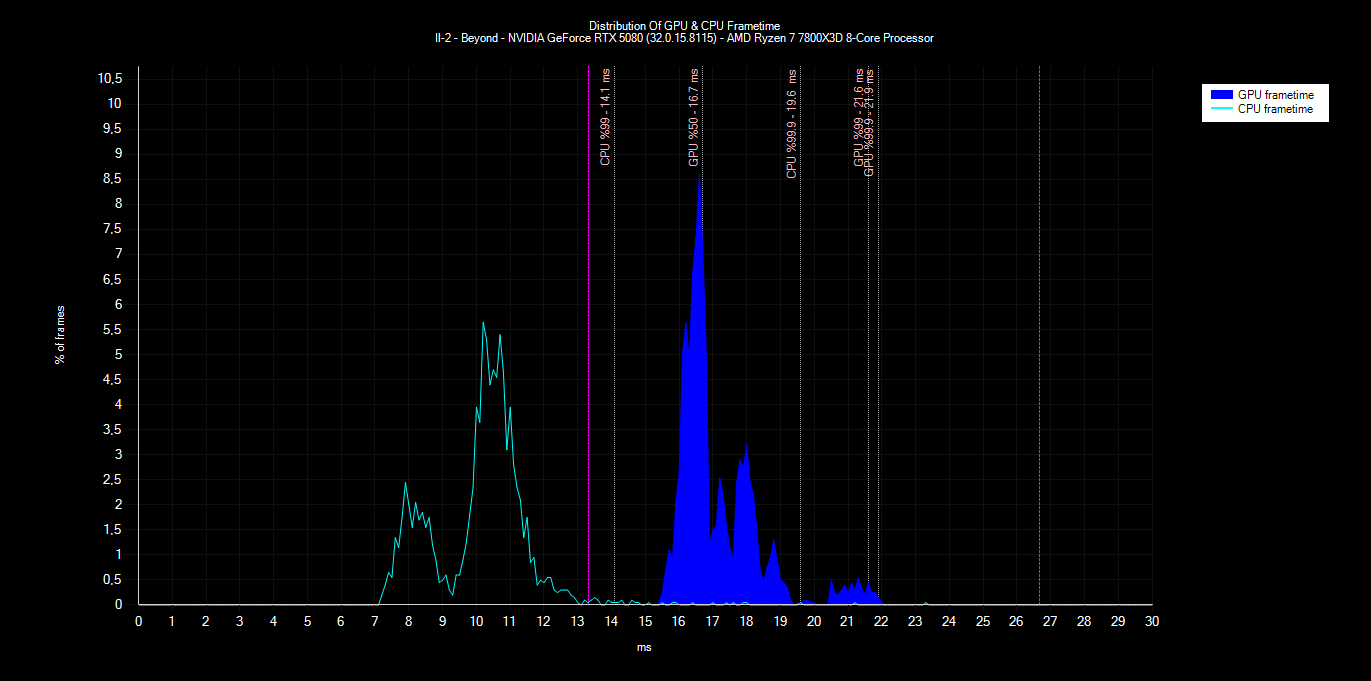The height and width of the screenshot is (681, 1371).
Task: Click the 10,5 tick on the y-axis
Action: click(110, 79)
